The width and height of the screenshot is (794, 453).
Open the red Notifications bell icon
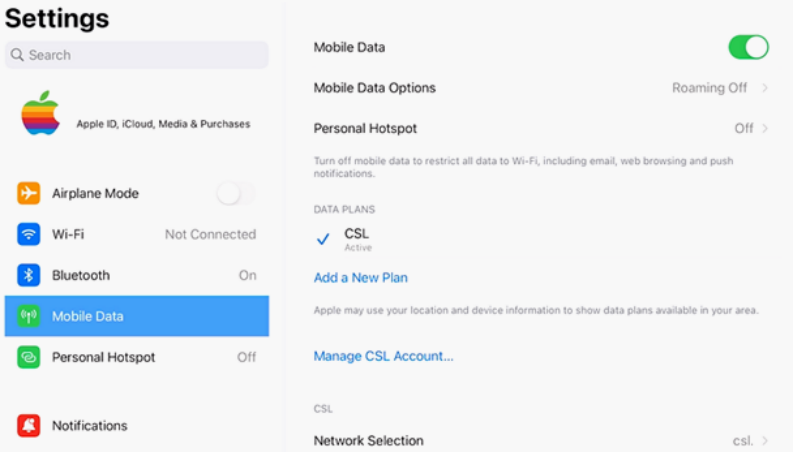click(x=28, y=426)
